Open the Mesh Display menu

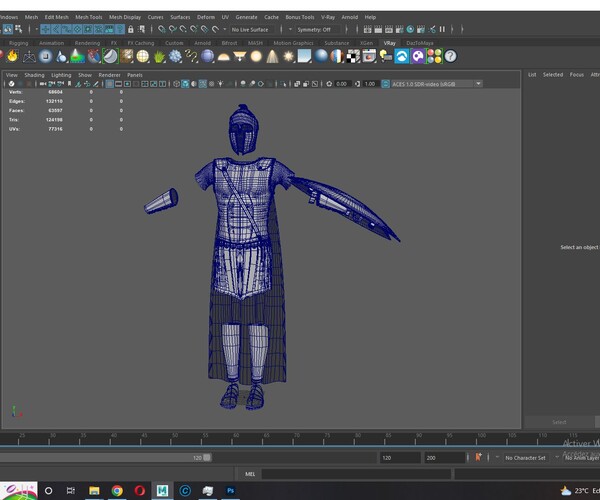click(125, 17)
